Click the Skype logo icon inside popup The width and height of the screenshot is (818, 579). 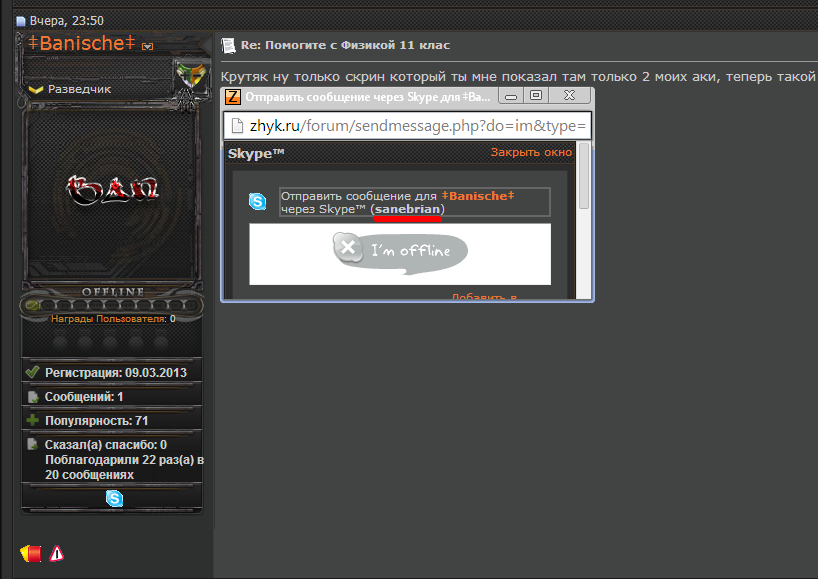pyautogui.click(x=258, y=202)
